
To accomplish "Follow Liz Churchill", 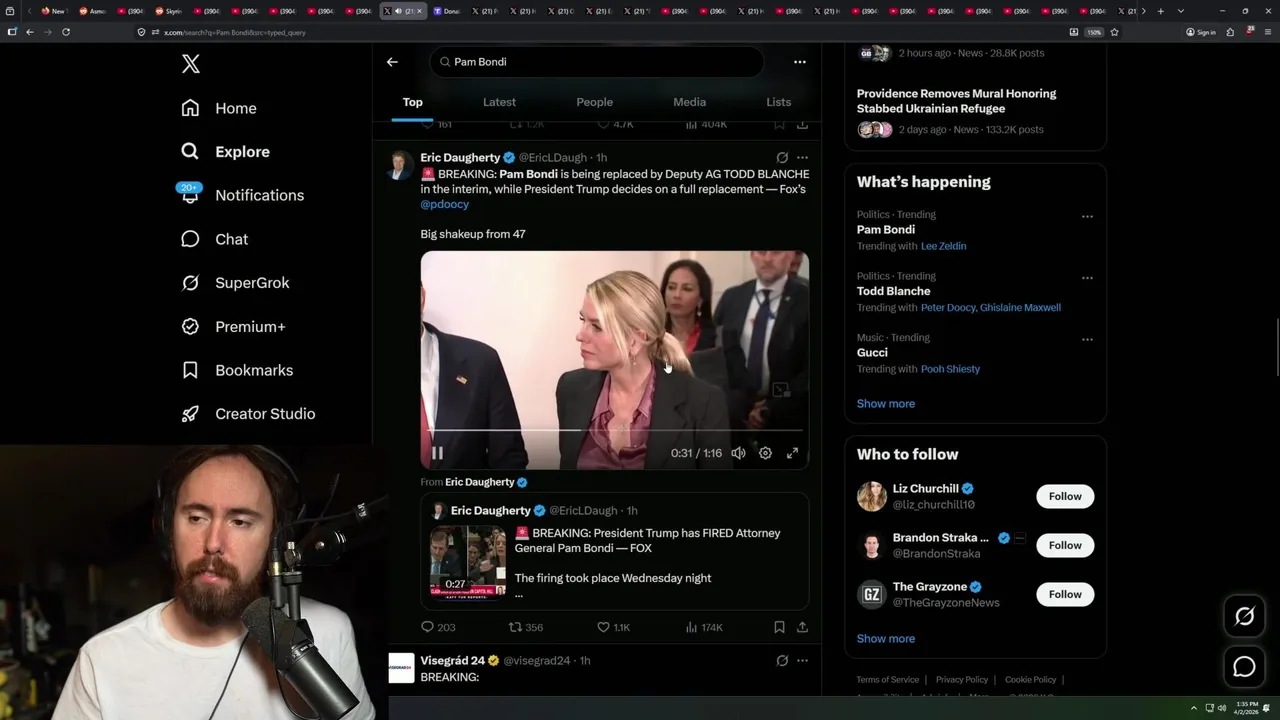I will (x=1065, y=497).
